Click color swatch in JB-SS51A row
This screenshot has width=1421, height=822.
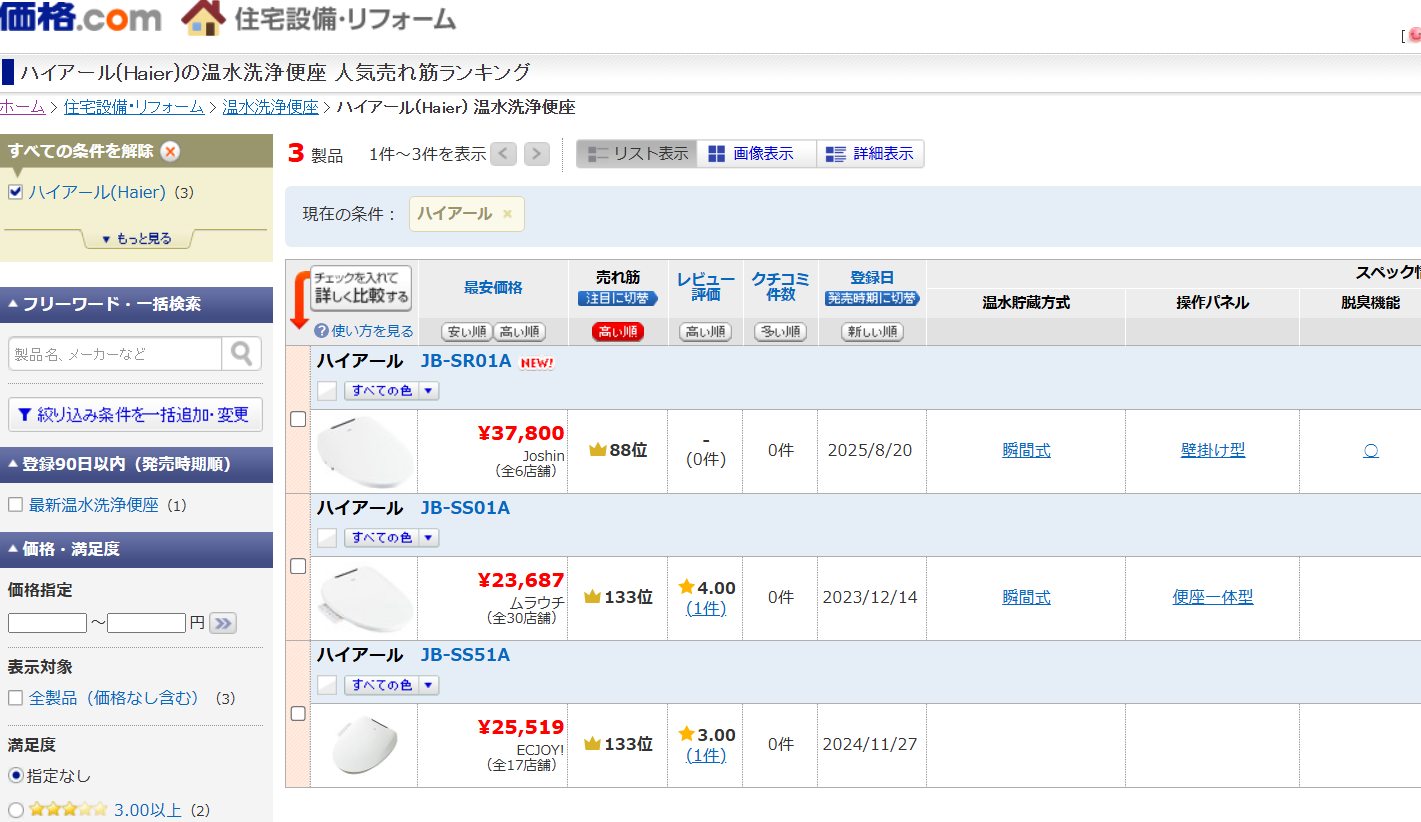tap(327, 685)
